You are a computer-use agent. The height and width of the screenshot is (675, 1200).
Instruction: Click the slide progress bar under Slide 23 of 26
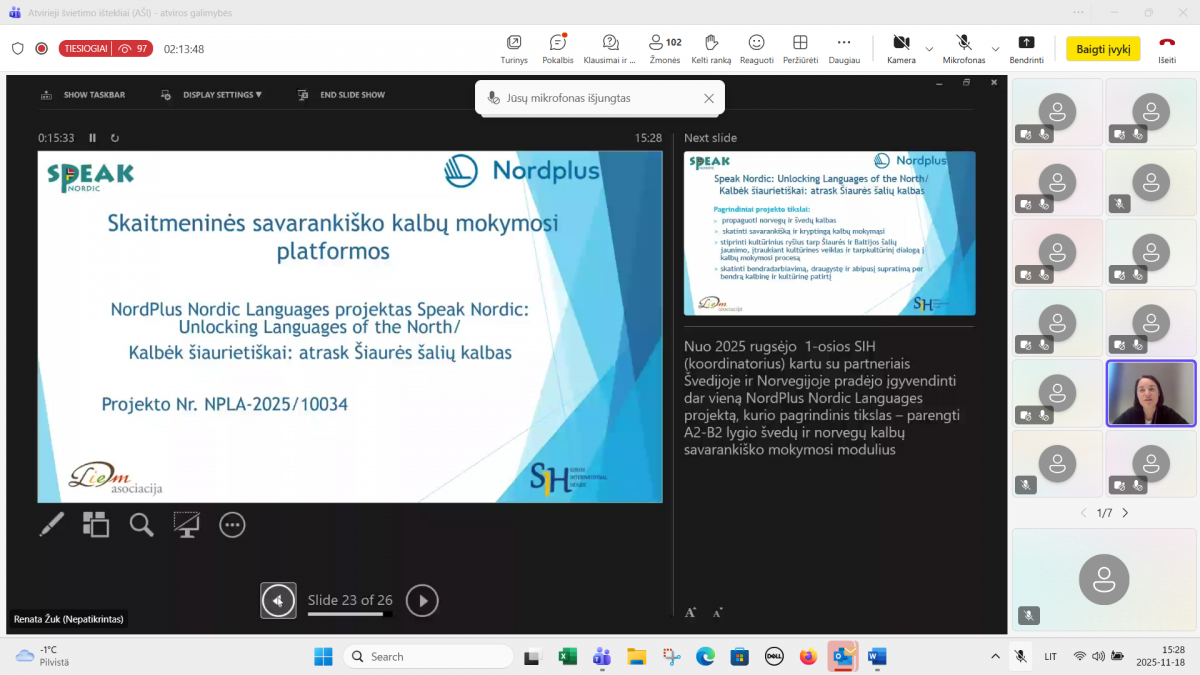349,614
